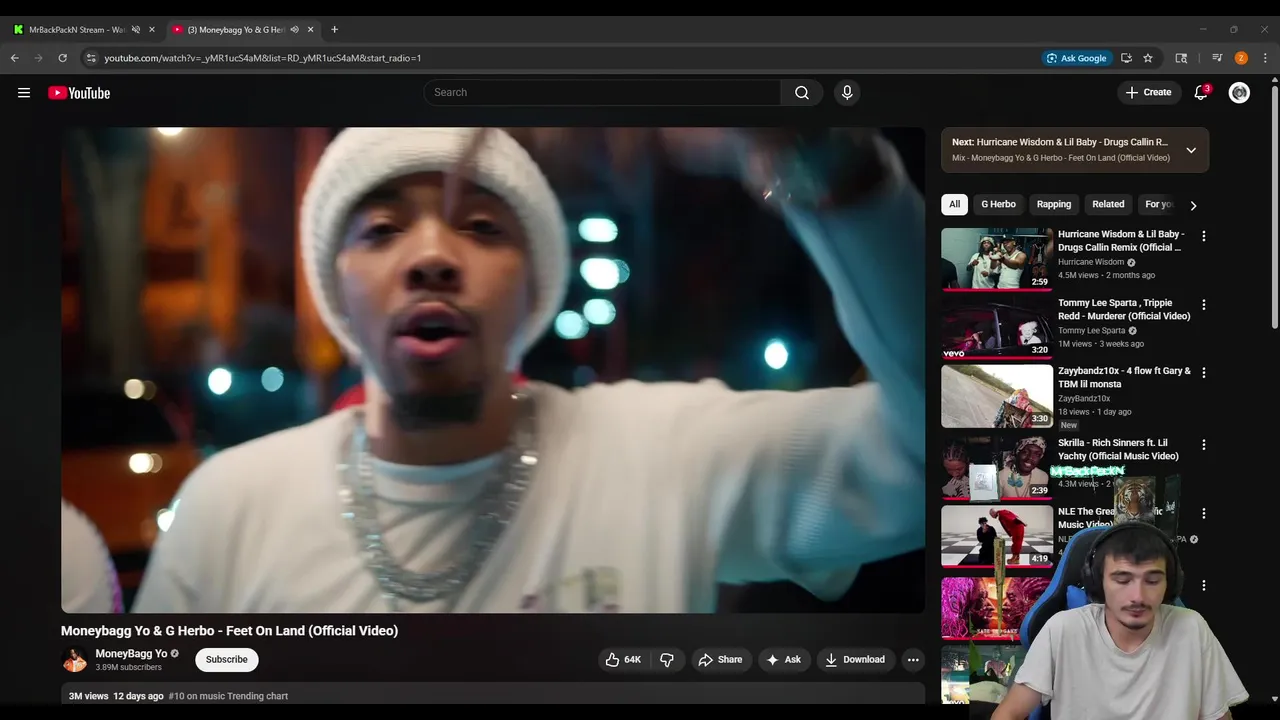Like the video (64K thumbs up)
Image resolution: width=1280 pixels, height=720 pixels.
pos(623,660)
